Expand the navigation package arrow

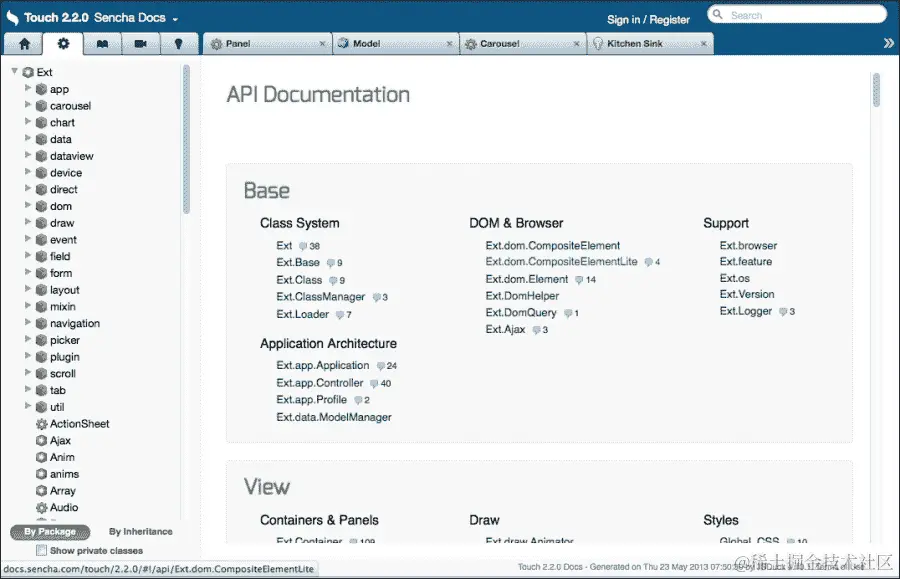pyautogui.click(x=28, y=322)
